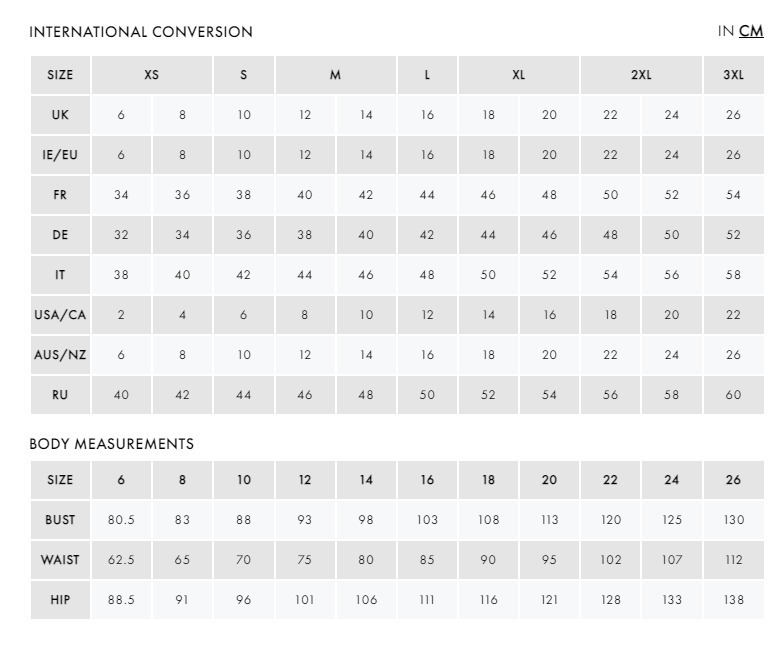This screenshot has width=783, height=646.
Task: Click waist value 62.5 cell
Action: (121, 560)
